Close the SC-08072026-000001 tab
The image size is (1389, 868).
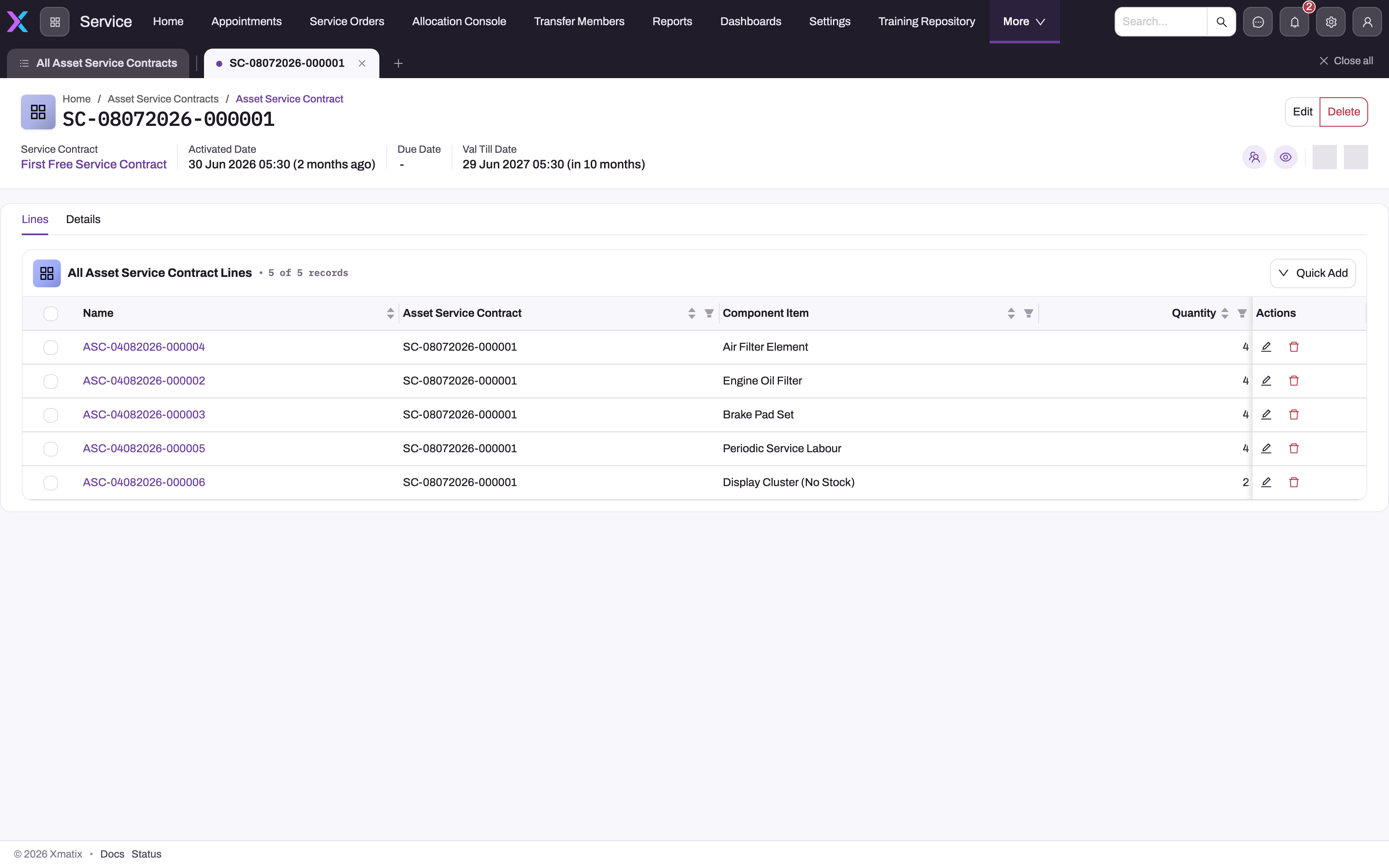pos(362,63)
